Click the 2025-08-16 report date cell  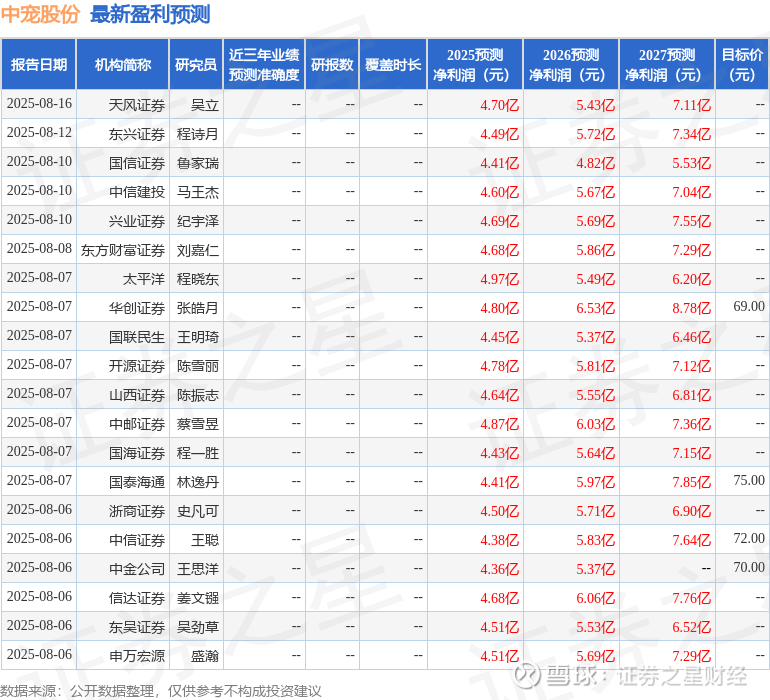click(39, 103)
